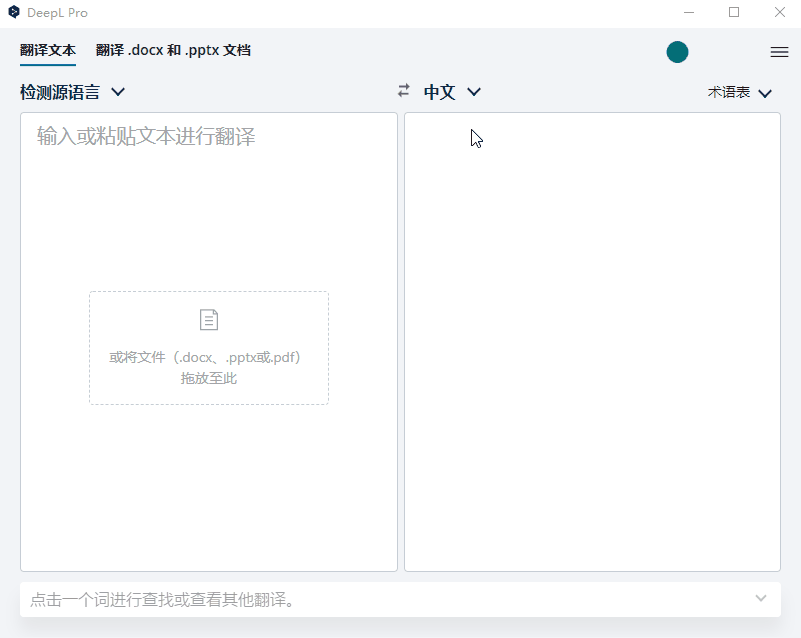Open the hamburger menu icon
Viewport: 801px width, 638px height.
(779, 52)
